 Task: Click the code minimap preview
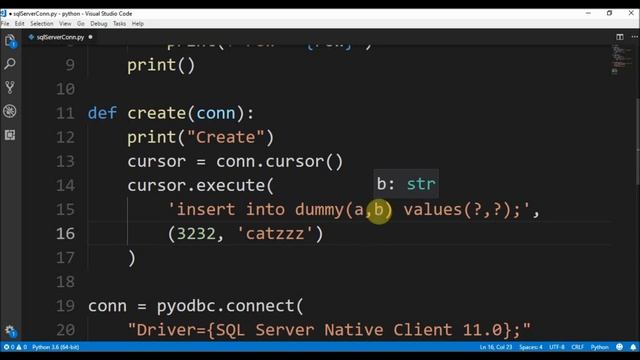[x=621, y=60]
